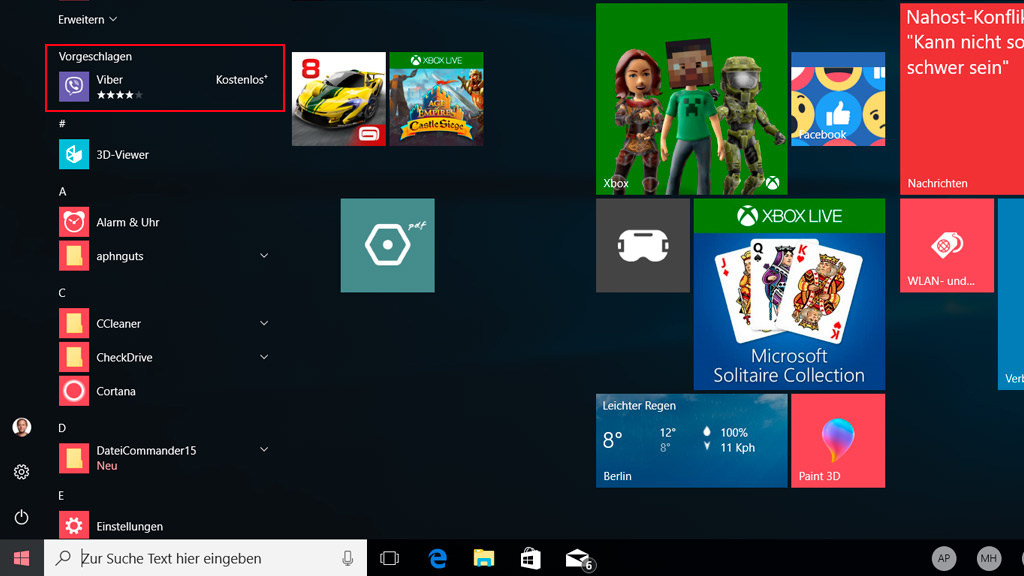Viewport: 1024px width, 576px height.
Task: Click the 'E' letter group header
Action: coord(61,496)
